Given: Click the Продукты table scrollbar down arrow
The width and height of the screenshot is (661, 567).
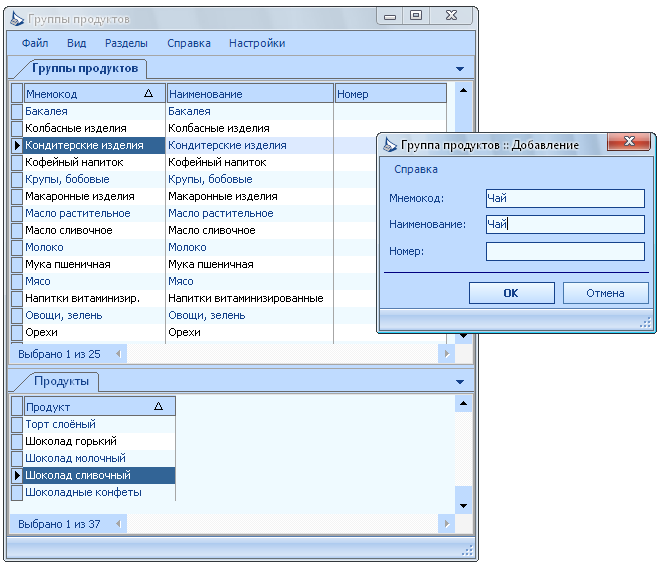Looking at the screenshot, I should 463,505.
